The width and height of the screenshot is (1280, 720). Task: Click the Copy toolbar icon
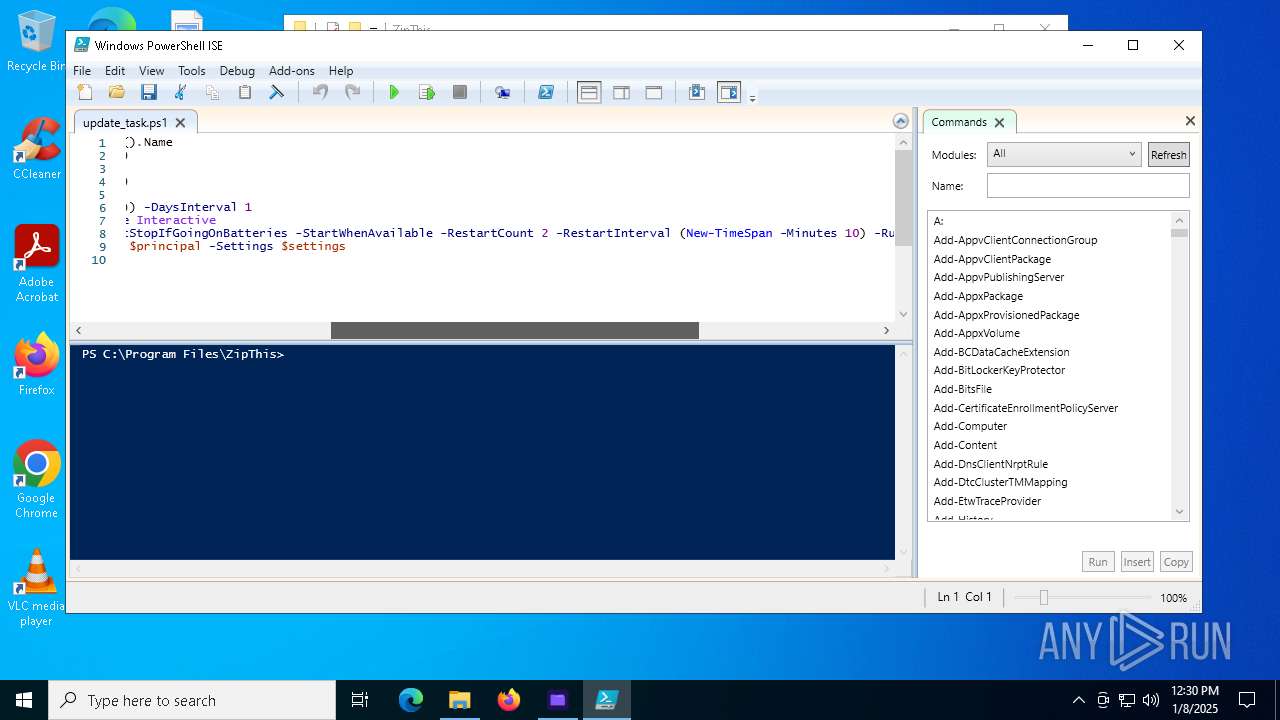coord(212,92)
